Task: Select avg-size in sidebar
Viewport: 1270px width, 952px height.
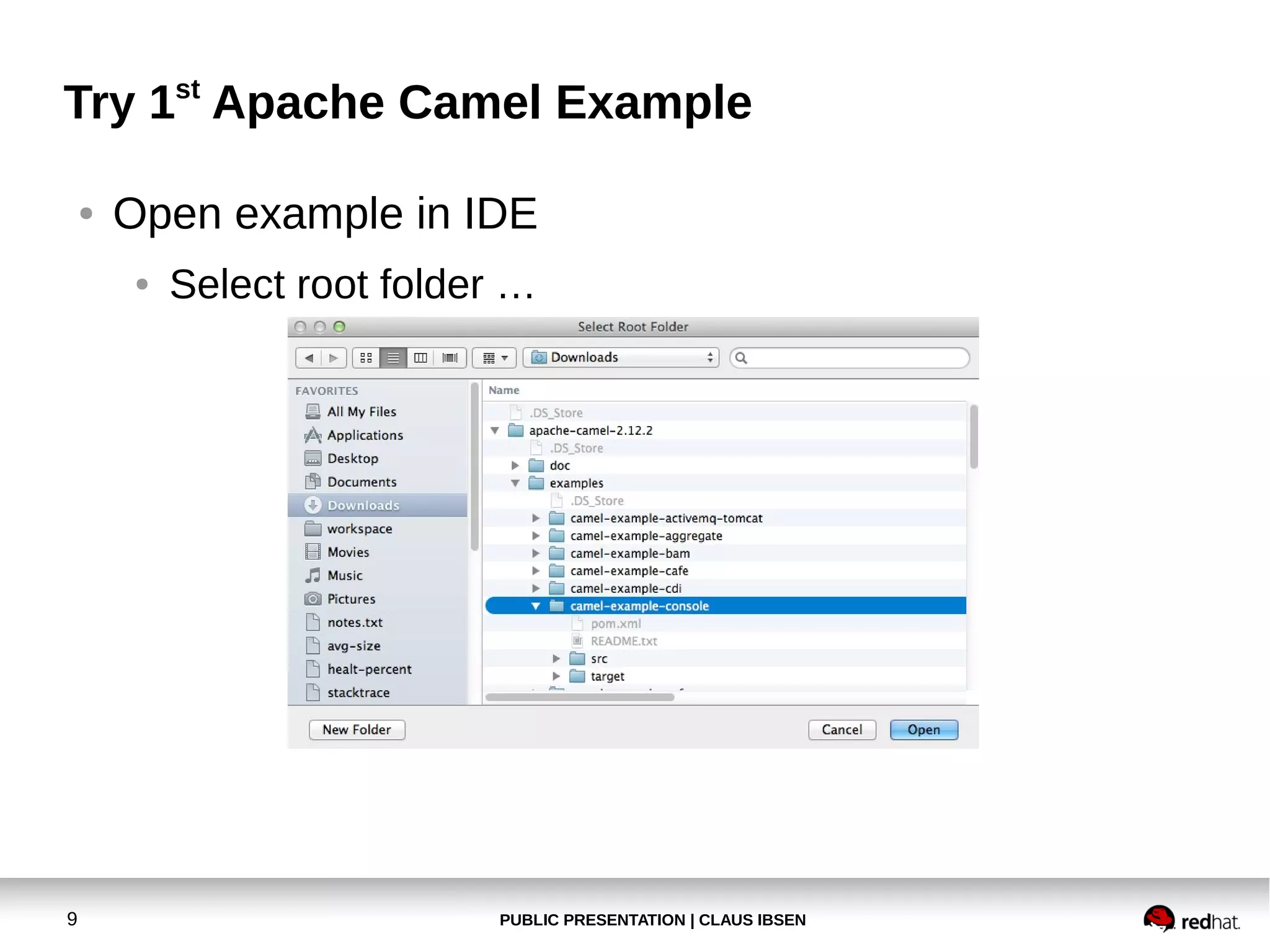Action: click(x=378, y=646)
